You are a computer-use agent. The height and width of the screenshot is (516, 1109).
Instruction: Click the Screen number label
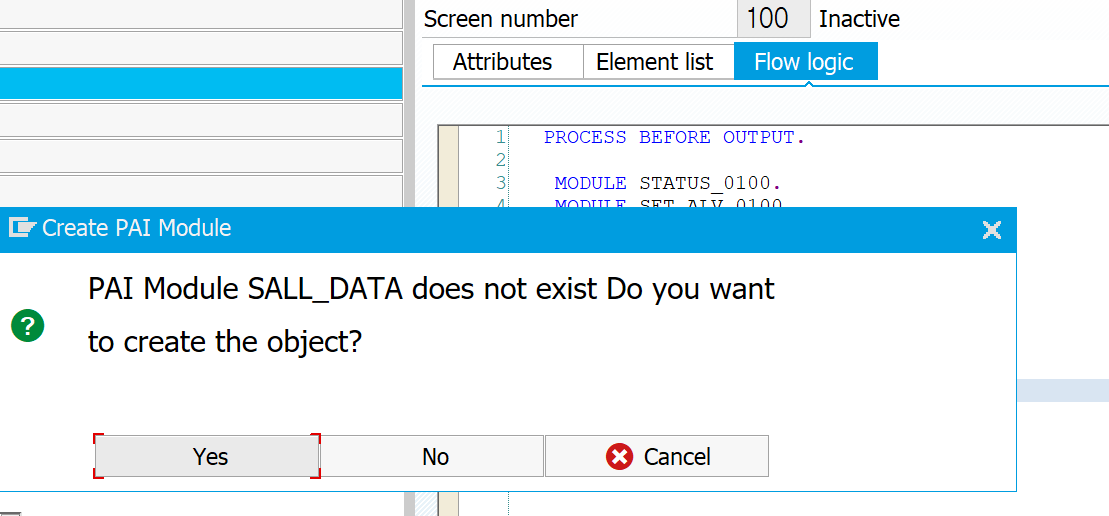point(501,19)
